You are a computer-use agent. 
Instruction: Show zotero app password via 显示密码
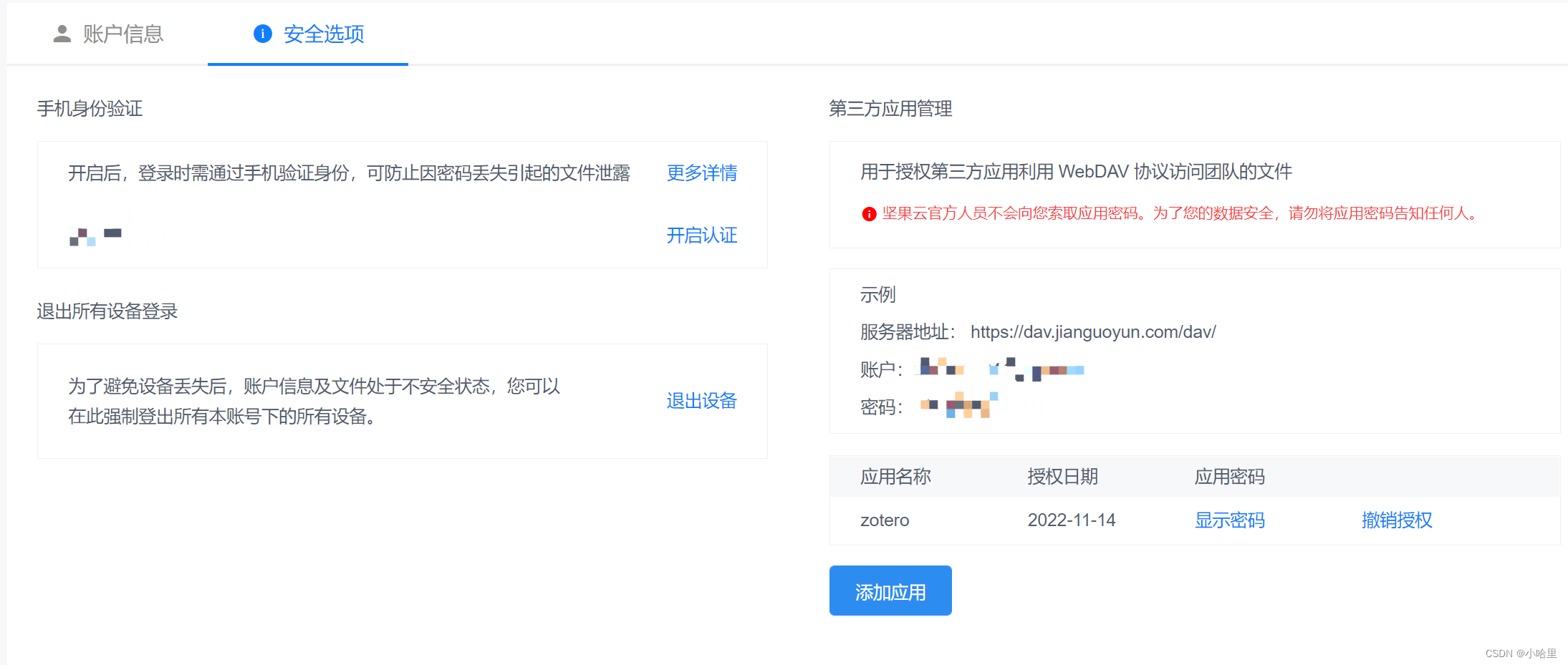tap(1230, 520)
